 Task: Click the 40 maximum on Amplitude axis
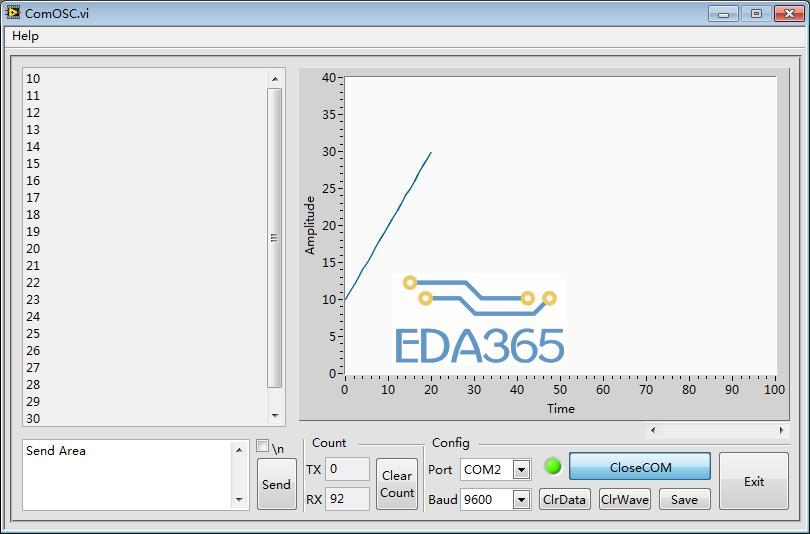coord(329,78)
